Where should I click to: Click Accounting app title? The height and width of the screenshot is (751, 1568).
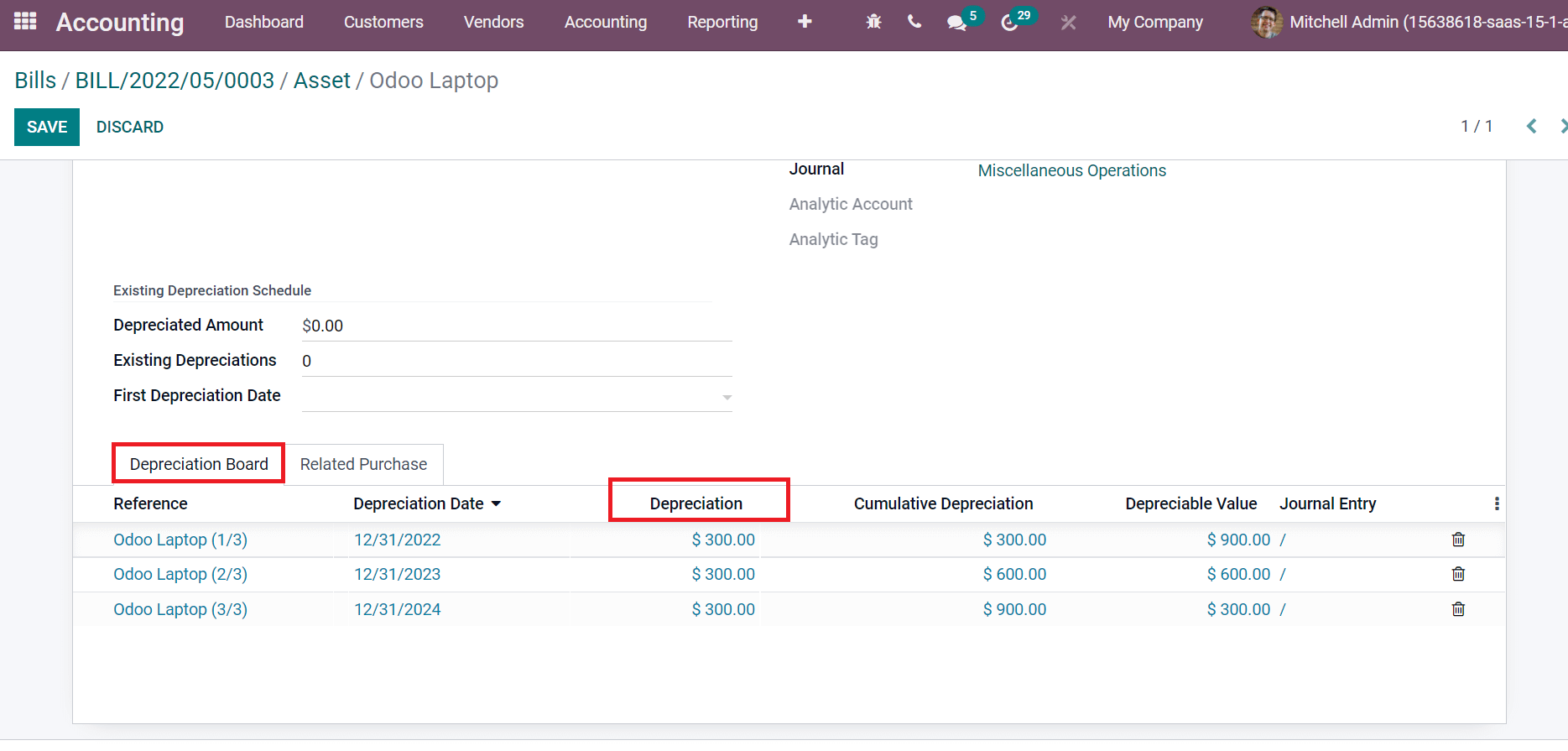120,22
